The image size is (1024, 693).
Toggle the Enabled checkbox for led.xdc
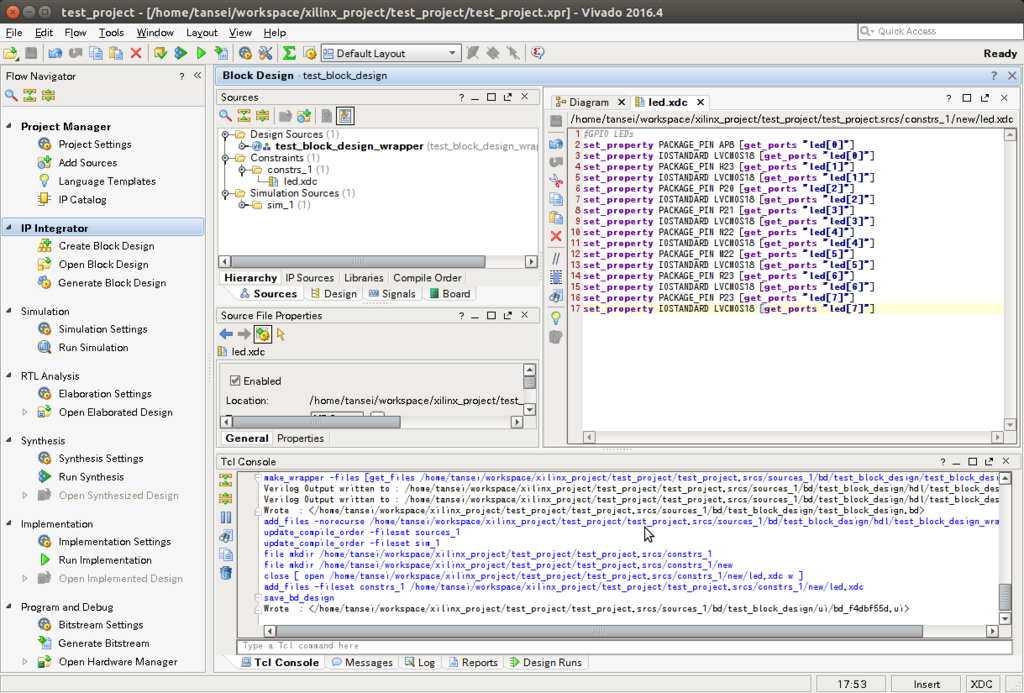pyautogui.click(x=236, y=381)
